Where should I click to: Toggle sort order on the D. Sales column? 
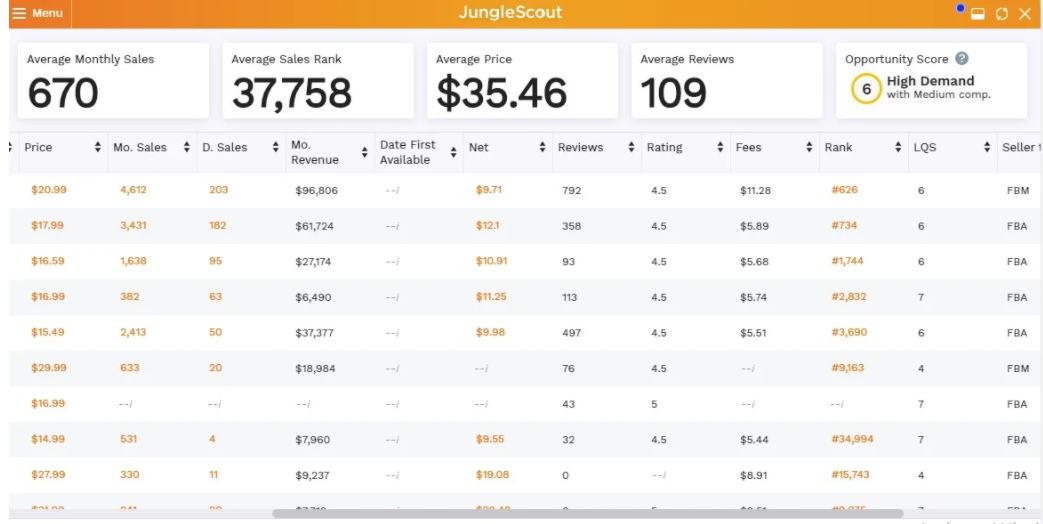(x=275, y=148)
